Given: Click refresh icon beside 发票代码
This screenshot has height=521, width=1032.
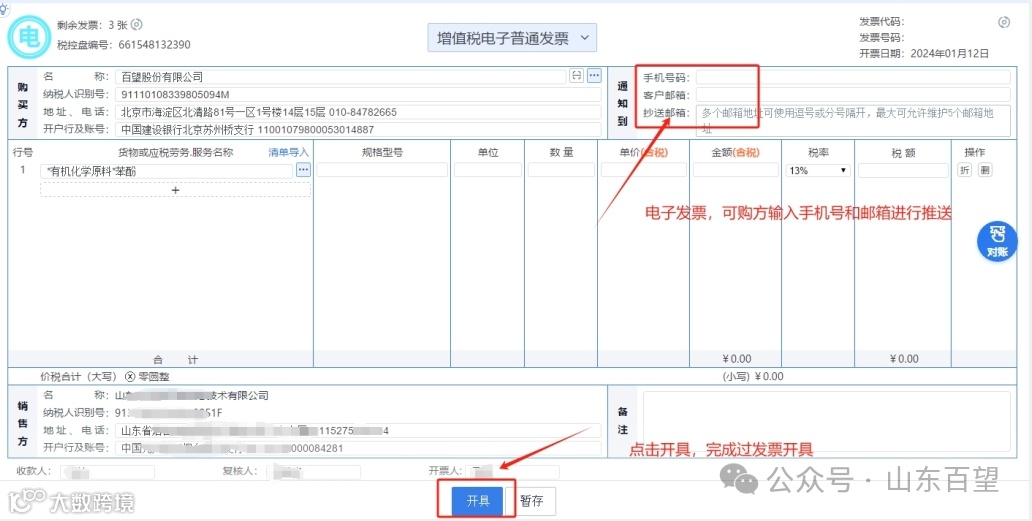Looking at the screenshot, I should 1004,22.
